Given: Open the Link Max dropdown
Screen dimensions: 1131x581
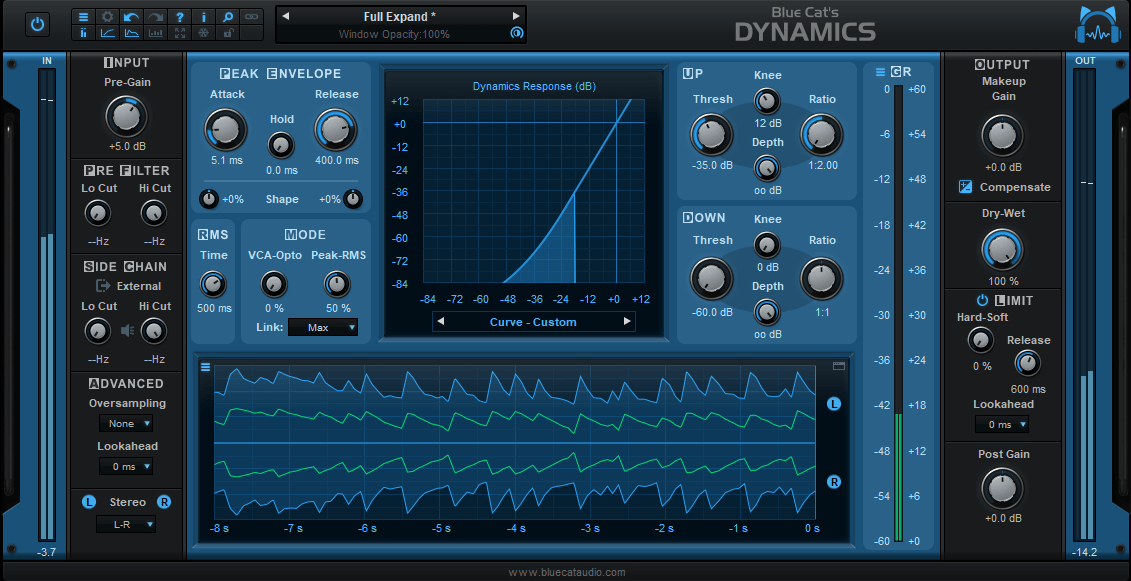Looking at the screenshot, I should click(322, 327).
